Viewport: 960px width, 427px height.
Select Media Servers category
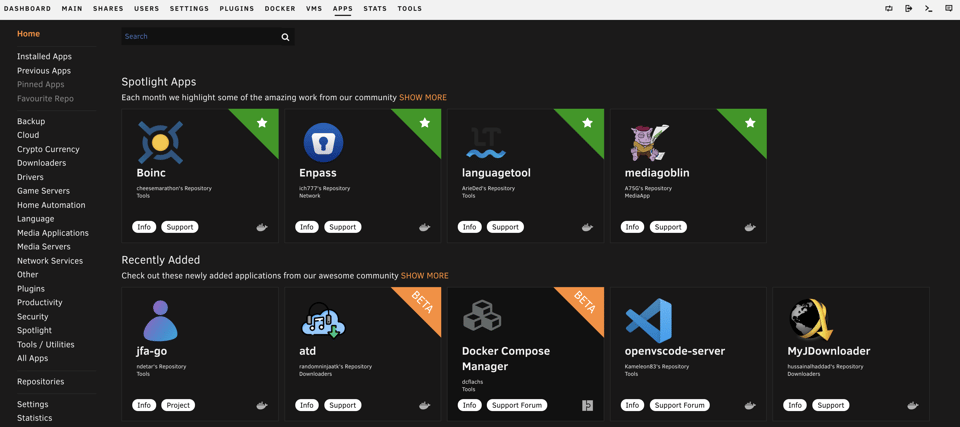tap(43, 247)
